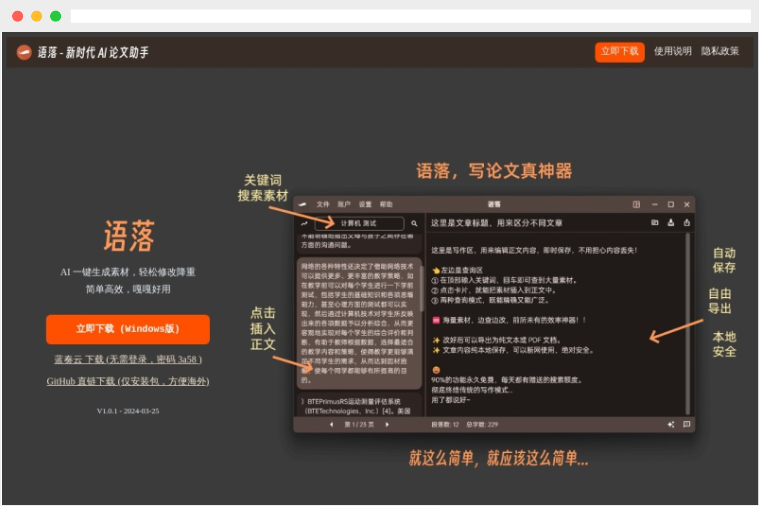Screen dimensions: 759x506
Task: Toggle the query mode icon left of search box
Action: tap(305, 223)
